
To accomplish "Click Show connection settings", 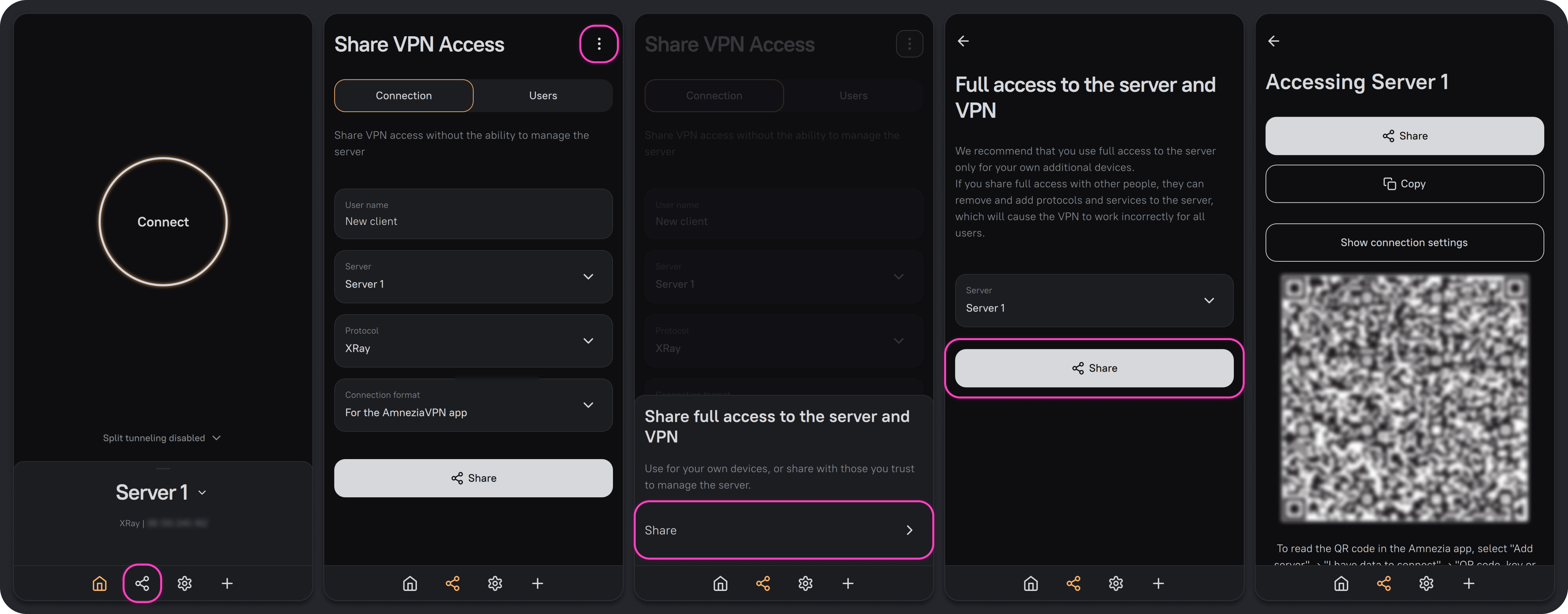I will pyautogui.click(x=1404, y=243).
